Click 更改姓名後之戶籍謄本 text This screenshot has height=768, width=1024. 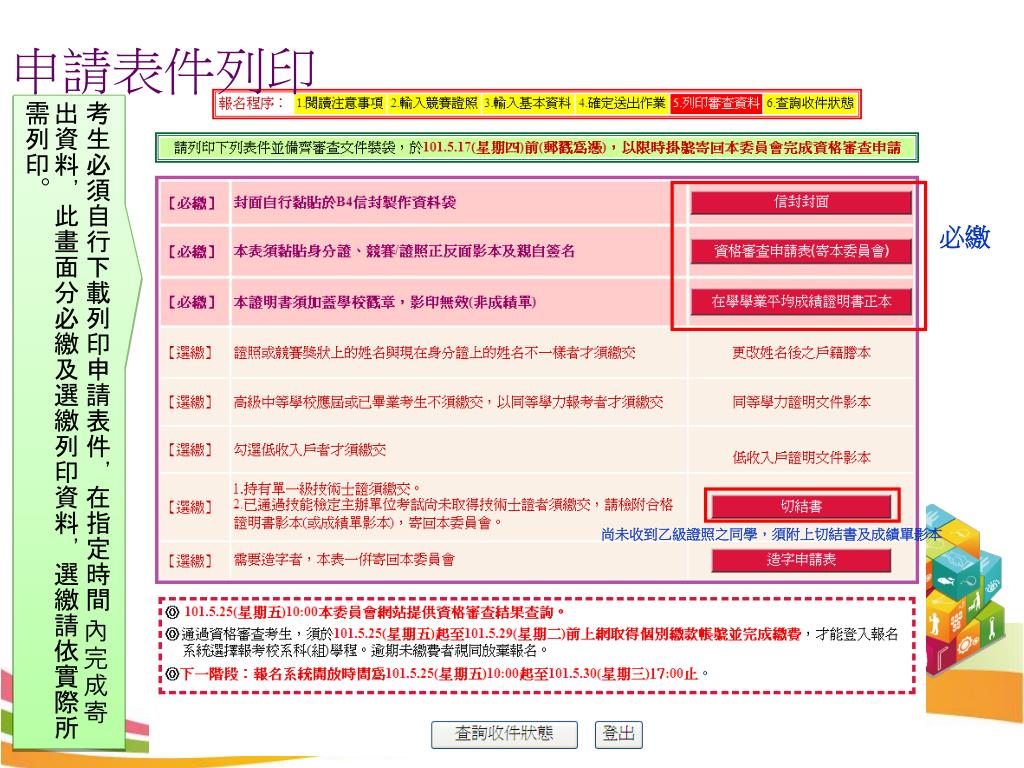(801, 353)
